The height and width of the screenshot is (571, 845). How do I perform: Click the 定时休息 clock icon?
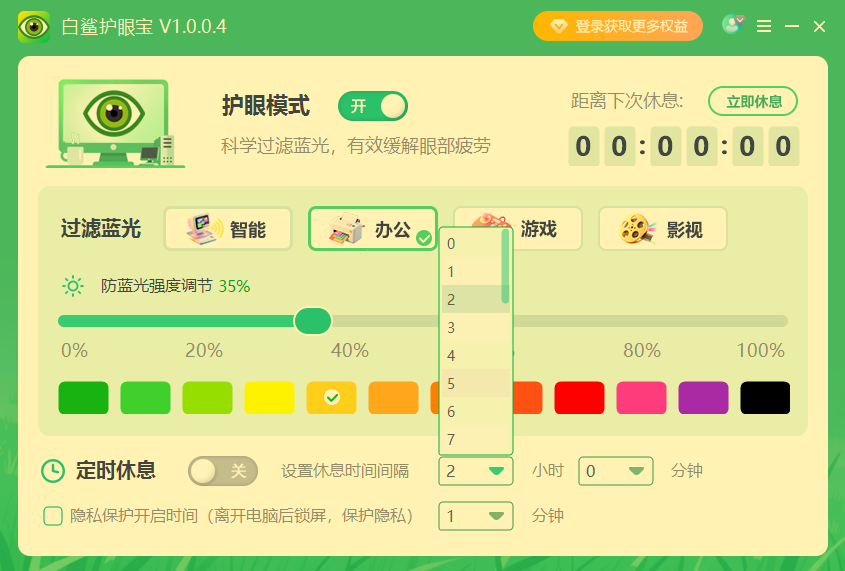tap(53, 471)
